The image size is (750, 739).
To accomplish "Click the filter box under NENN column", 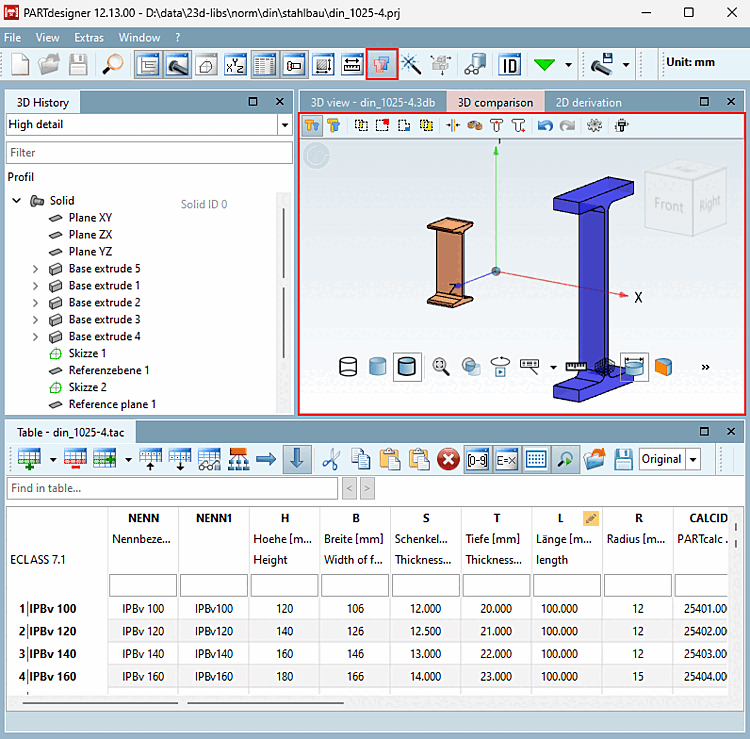I will tap(143, 585).
